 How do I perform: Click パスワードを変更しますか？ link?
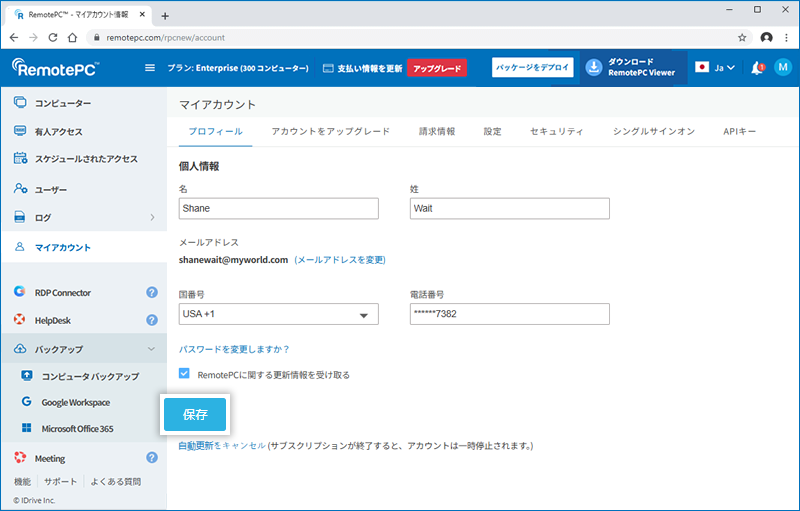click(x=234, y=349)
